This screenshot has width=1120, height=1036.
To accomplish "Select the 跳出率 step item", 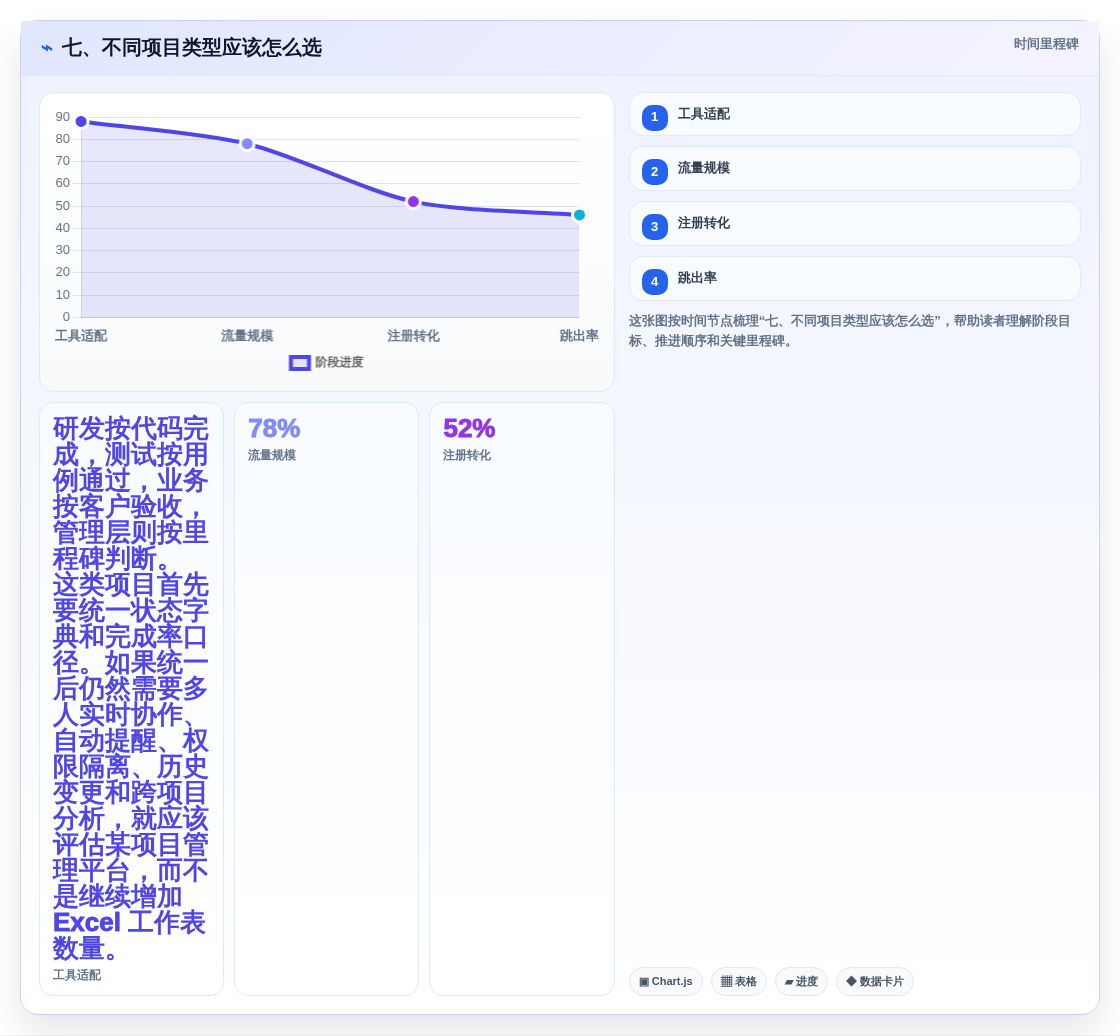I will click(854, 279).
